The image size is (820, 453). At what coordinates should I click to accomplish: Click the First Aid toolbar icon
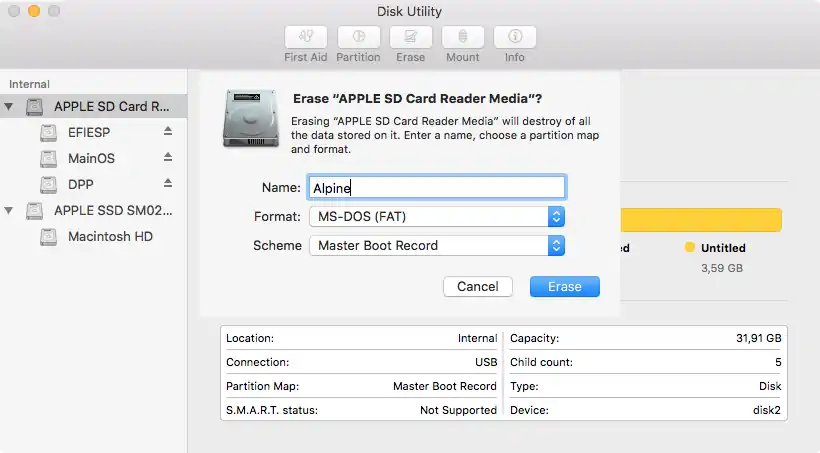pyautogui.click(x=304, y=37)
